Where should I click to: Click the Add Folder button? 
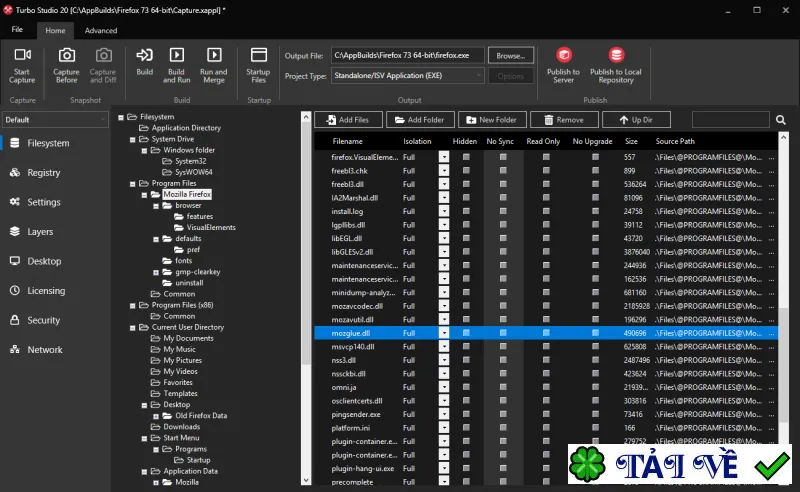pyautogui.click(x=420, y=120)
